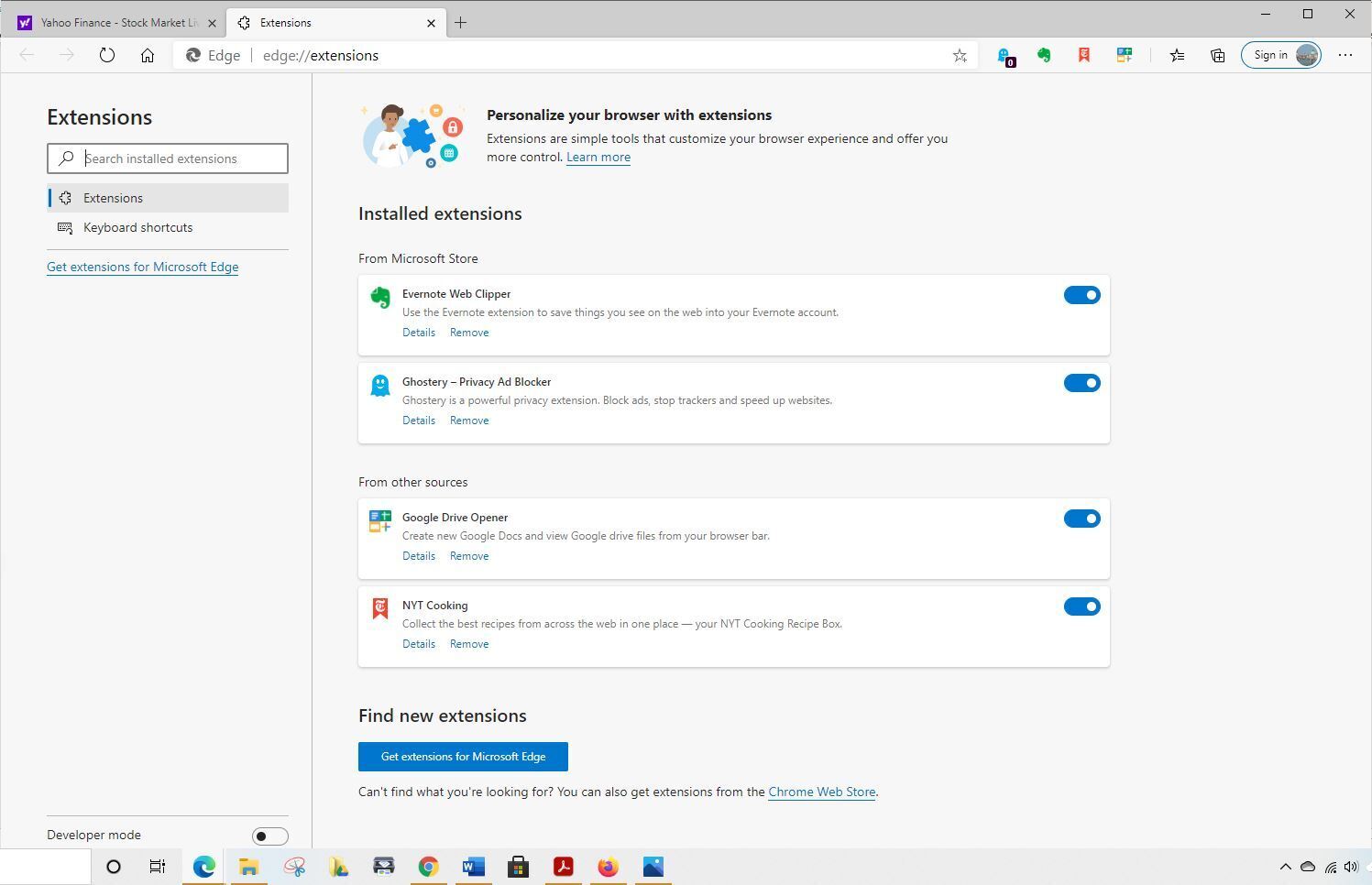Reload the page with Refresh icon
Image resolution: width=1372 pixels, height=885 pixels.
pyautogui.click(x=107, y=56)
